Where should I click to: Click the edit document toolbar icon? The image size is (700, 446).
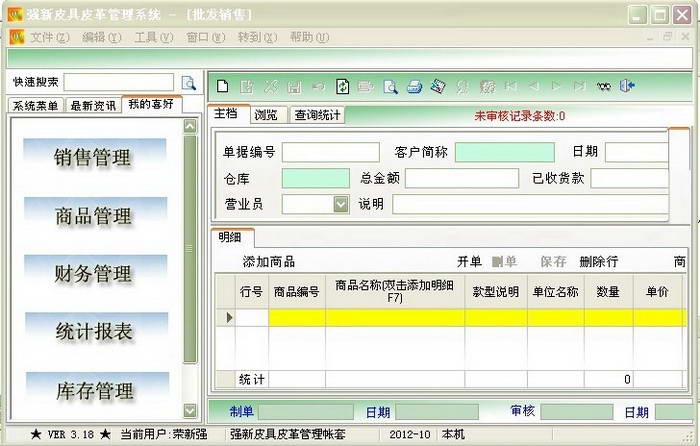[246, 86]
